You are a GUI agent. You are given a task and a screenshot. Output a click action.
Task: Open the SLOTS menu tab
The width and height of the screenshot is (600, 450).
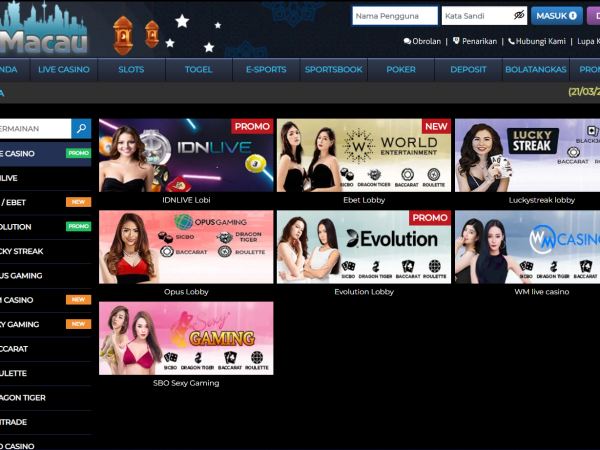[x=131, y=70]
